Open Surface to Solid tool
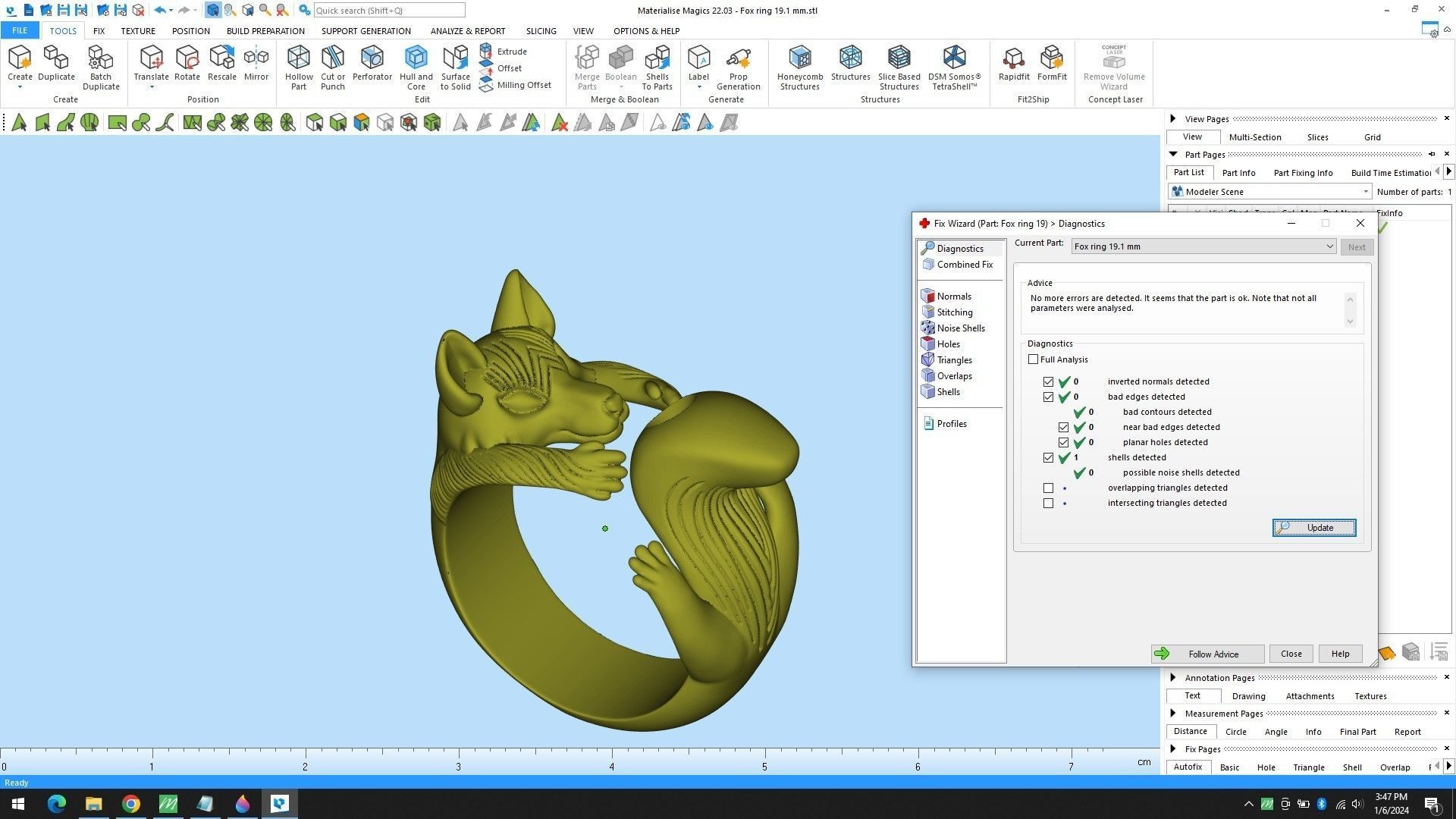The width and height of the screenshot is (1456, 819). point(455,67)
